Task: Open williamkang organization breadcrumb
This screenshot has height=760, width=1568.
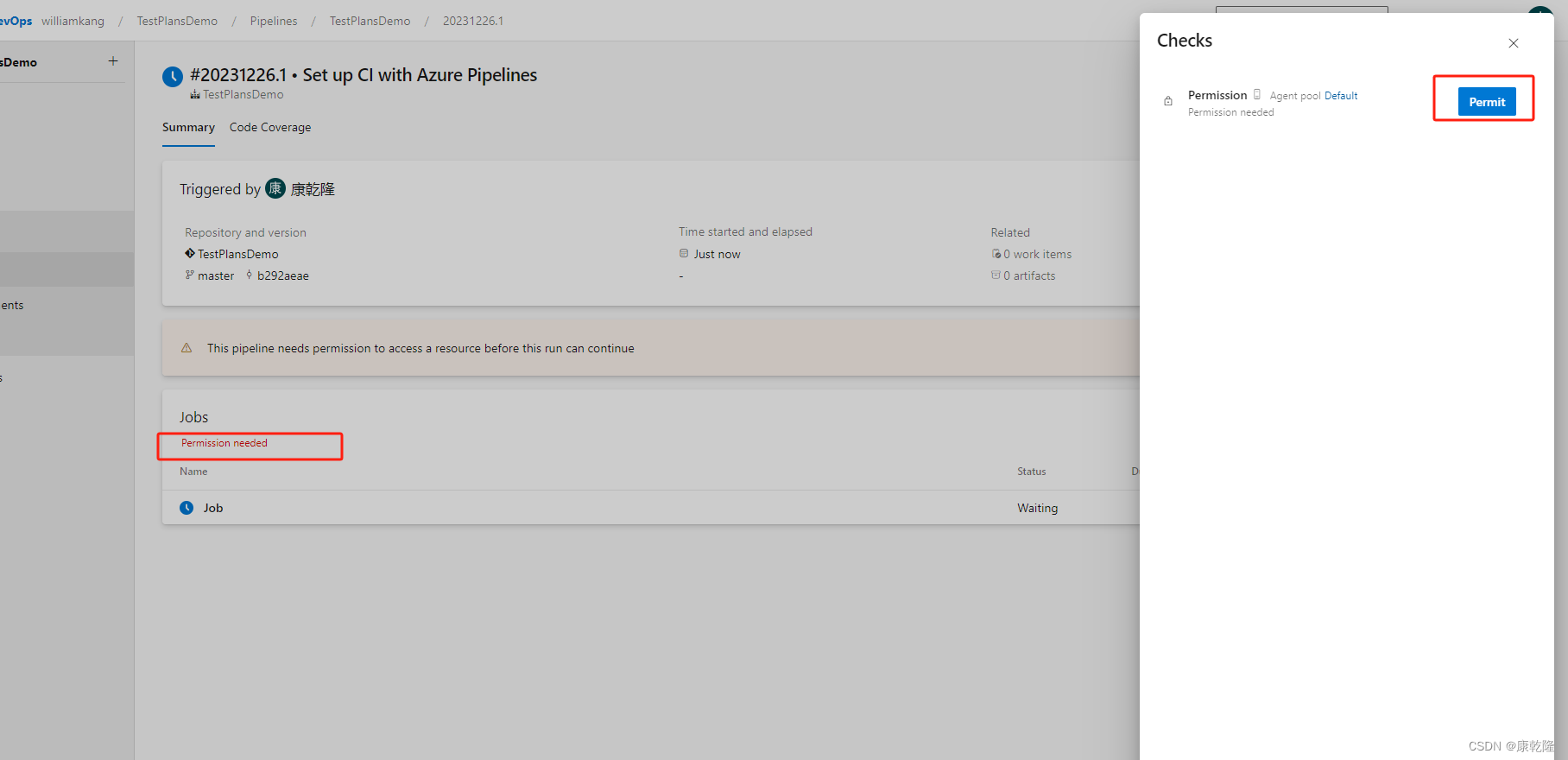Action: click(73, 21)
